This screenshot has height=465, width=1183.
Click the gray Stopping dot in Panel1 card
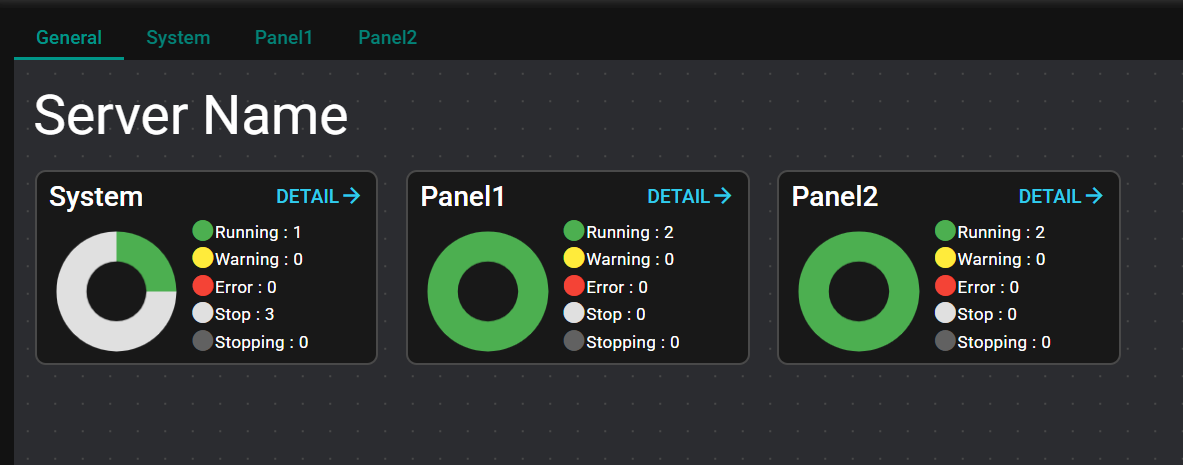574,341
